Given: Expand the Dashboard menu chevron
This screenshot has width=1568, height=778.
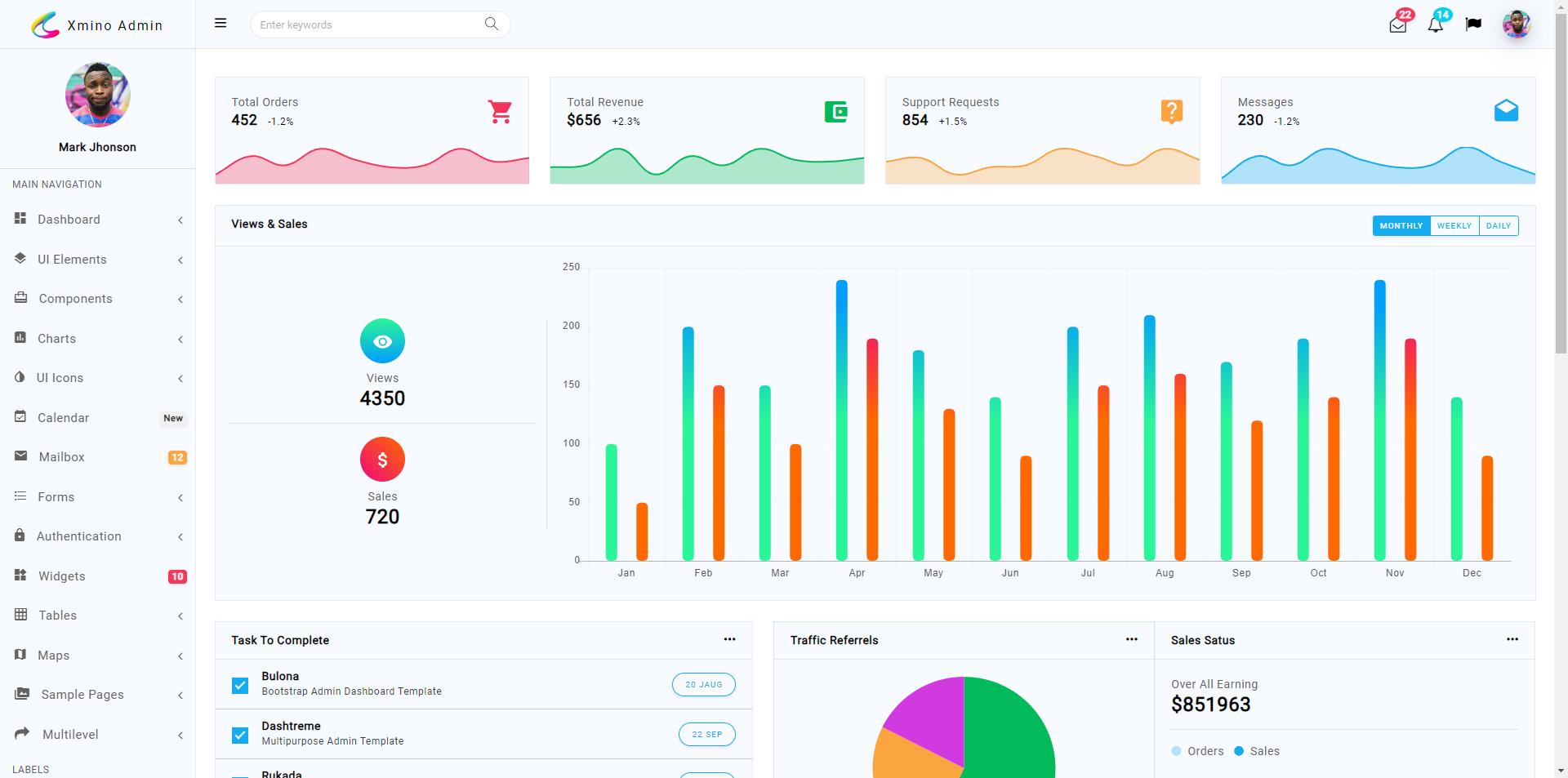Looking at the screenshot, I should tap(180, 220).
